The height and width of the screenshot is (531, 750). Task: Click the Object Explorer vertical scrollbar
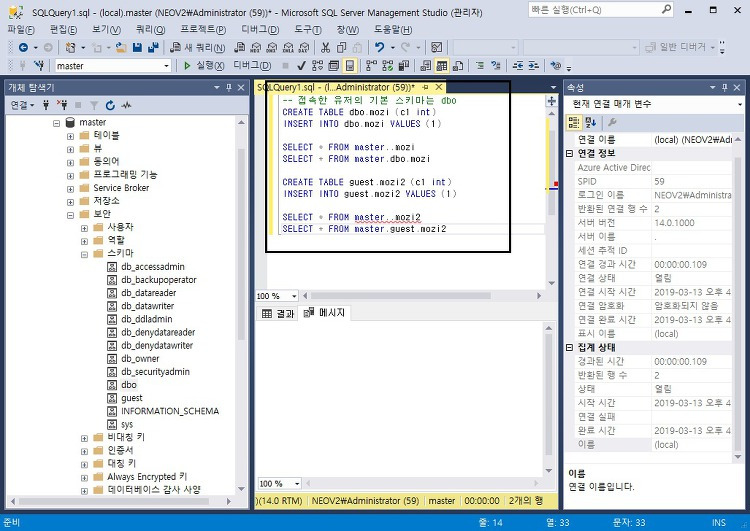pos(241,245)
